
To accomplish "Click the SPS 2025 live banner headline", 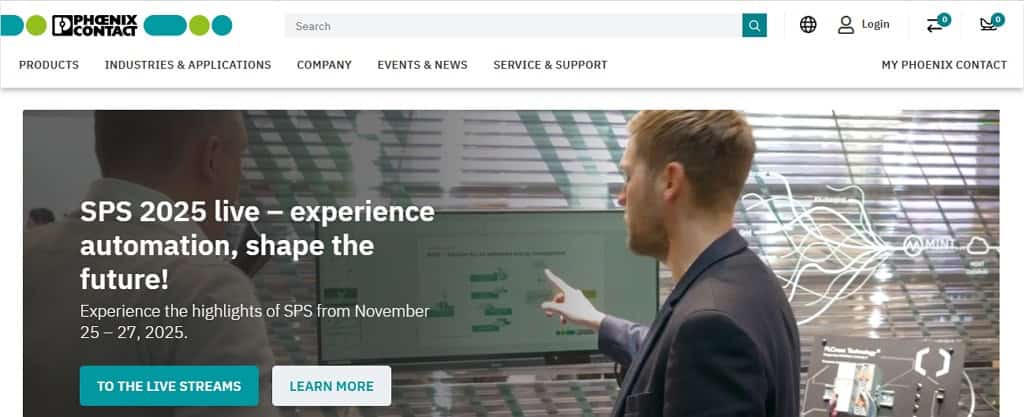I will pyautogui.click(x=257, y=245).
